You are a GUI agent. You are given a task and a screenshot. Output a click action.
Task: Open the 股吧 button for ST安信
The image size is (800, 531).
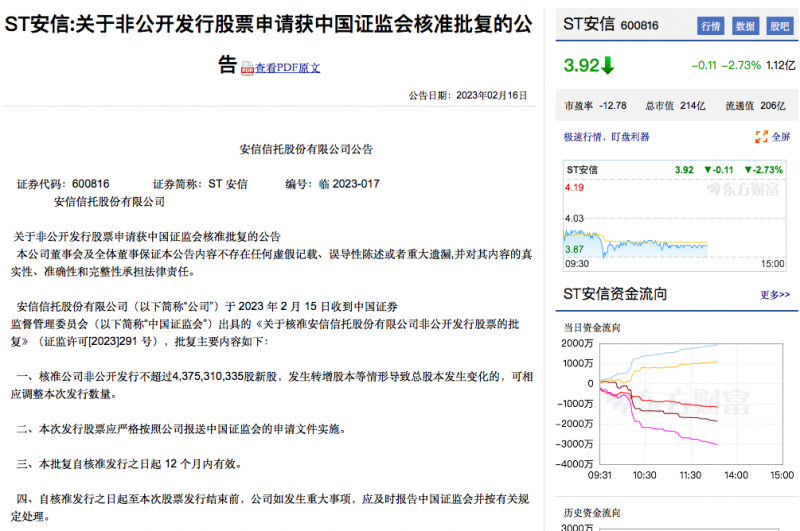pyautogui.click(x=780, y=26)
